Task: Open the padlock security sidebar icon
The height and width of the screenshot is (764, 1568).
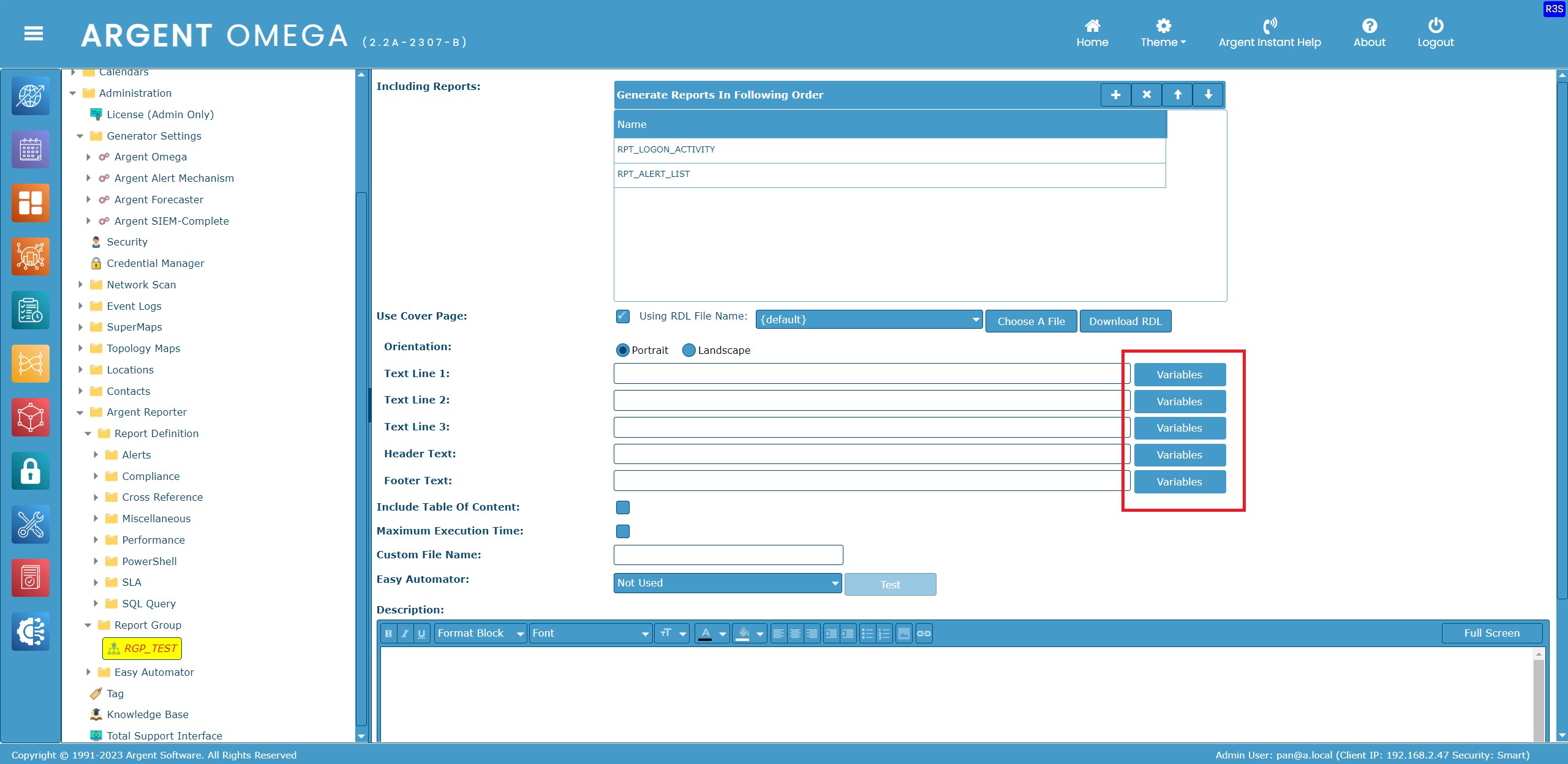Action: tap(30, 471)
